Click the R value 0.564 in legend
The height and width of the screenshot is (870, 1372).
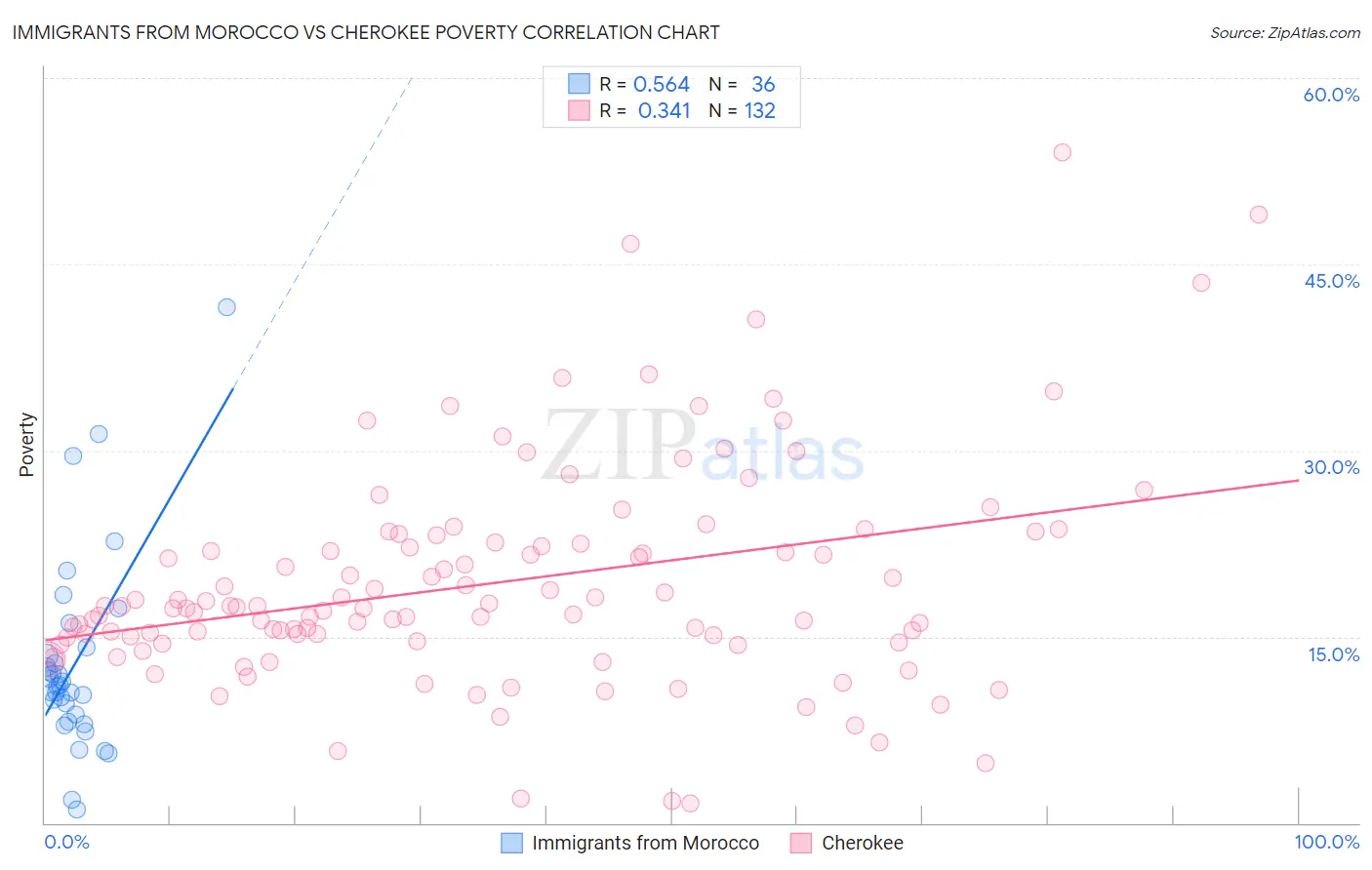click(662, 84)
